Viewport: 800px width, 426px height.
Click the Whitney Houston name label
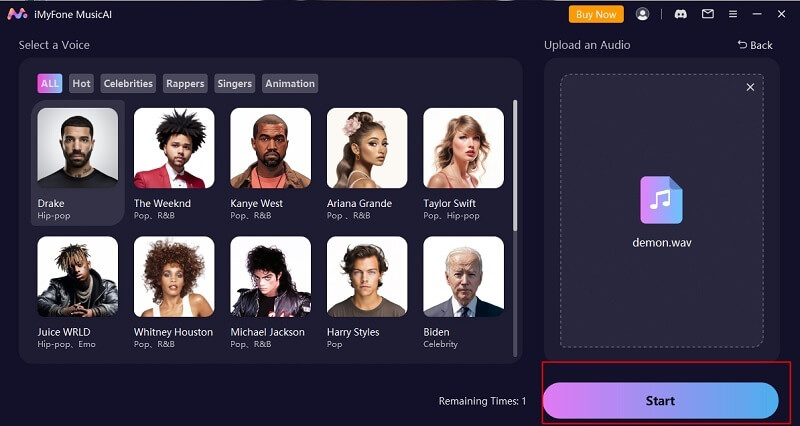tap(173, 332)
